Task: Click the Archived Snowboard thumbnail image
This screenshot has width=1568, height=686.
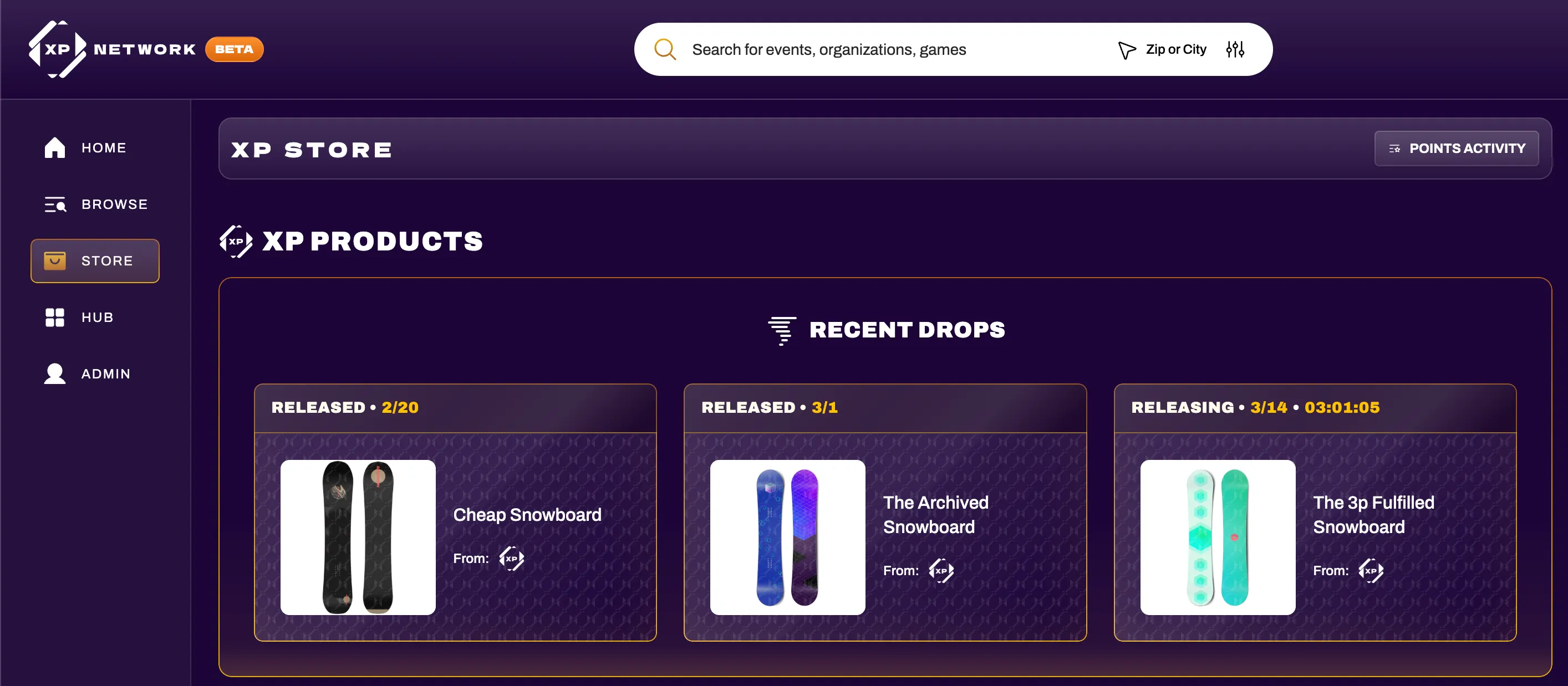Action: (x=788, y=537)
